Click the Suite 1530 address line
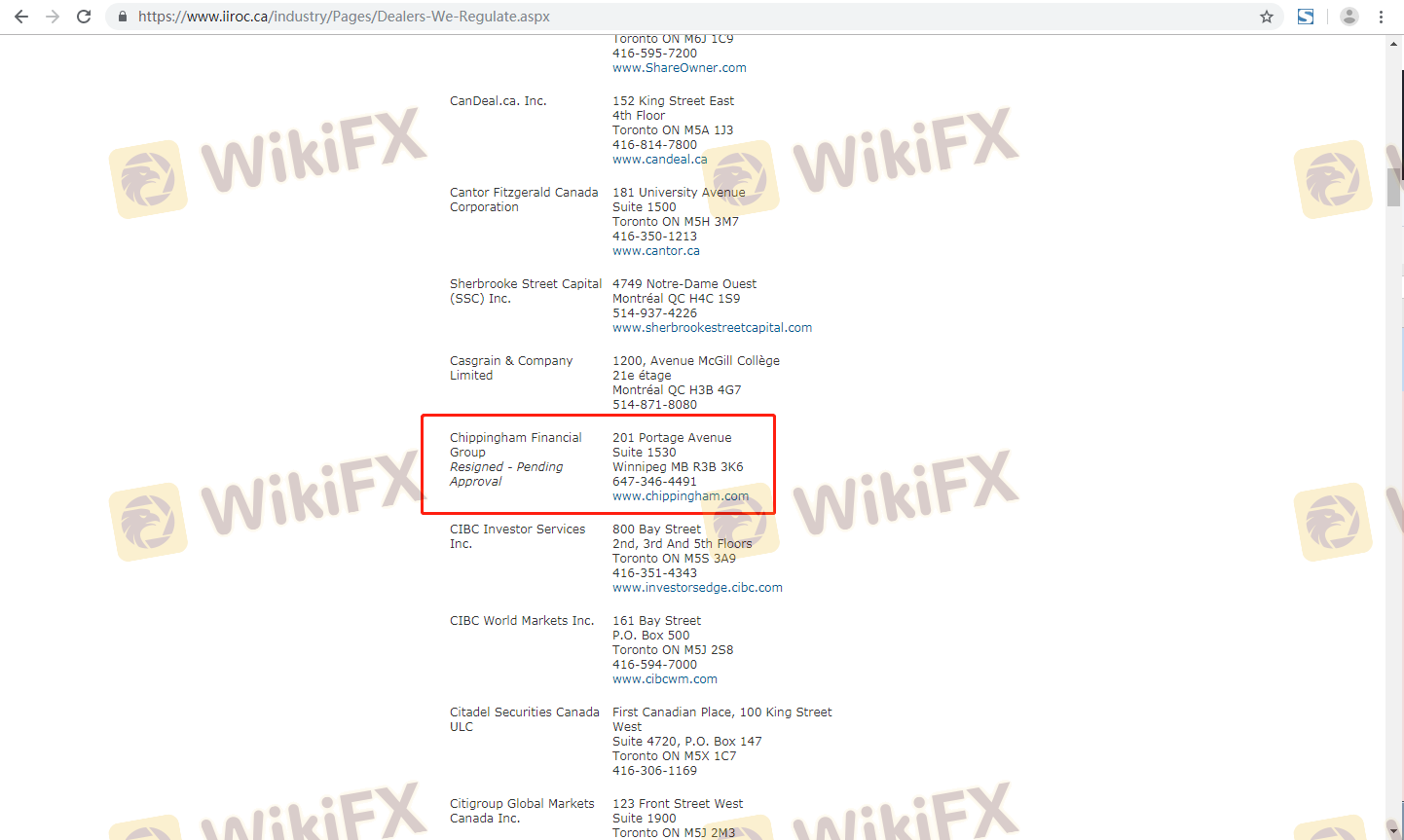The width and height of the screenshot is (1404, 840). click(x=644, y=453)
